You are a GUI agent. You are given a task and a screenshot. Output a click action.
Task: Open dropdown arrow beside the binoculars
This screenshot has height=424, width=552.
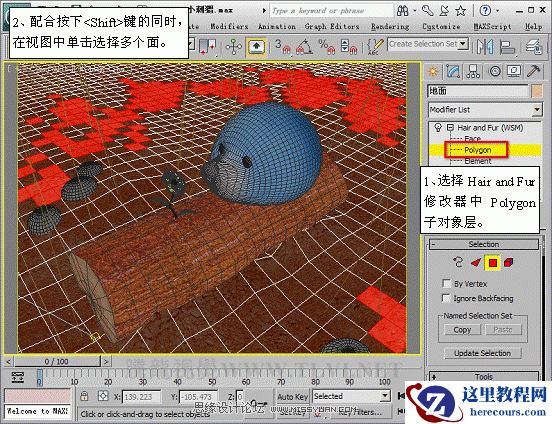click(414, 11)
